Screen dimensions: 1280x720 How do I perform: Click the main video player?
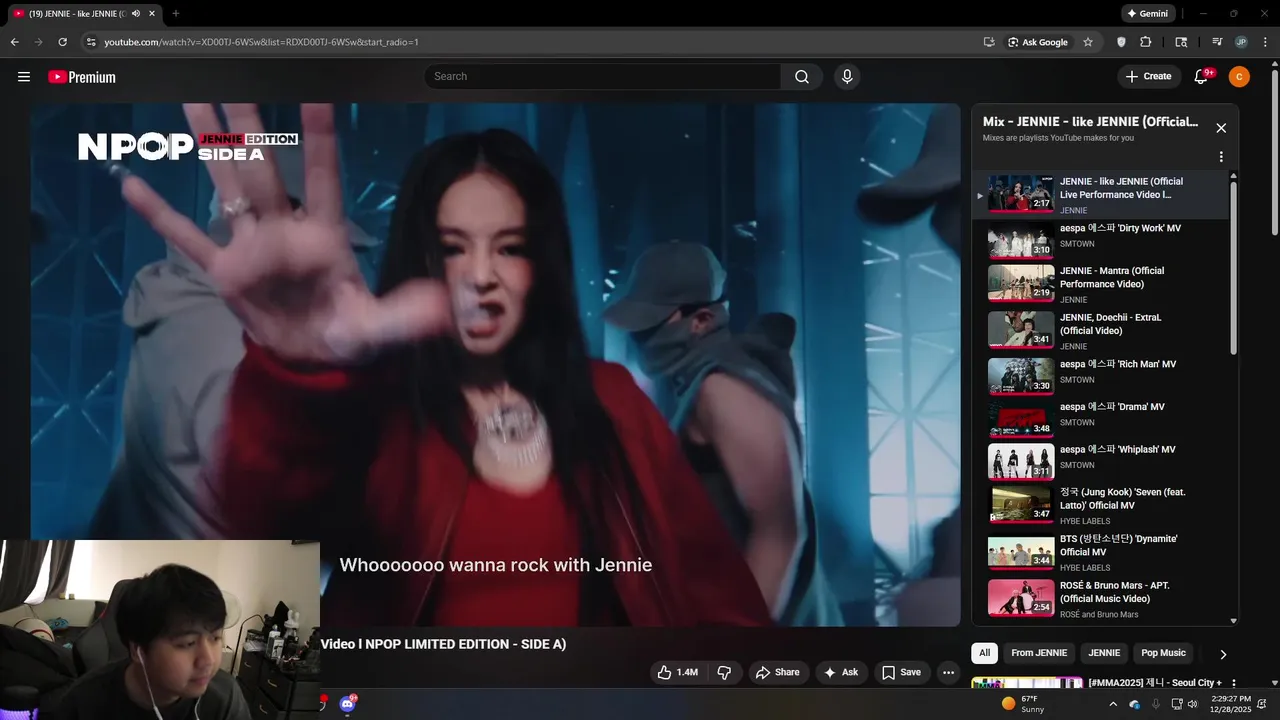495,365
